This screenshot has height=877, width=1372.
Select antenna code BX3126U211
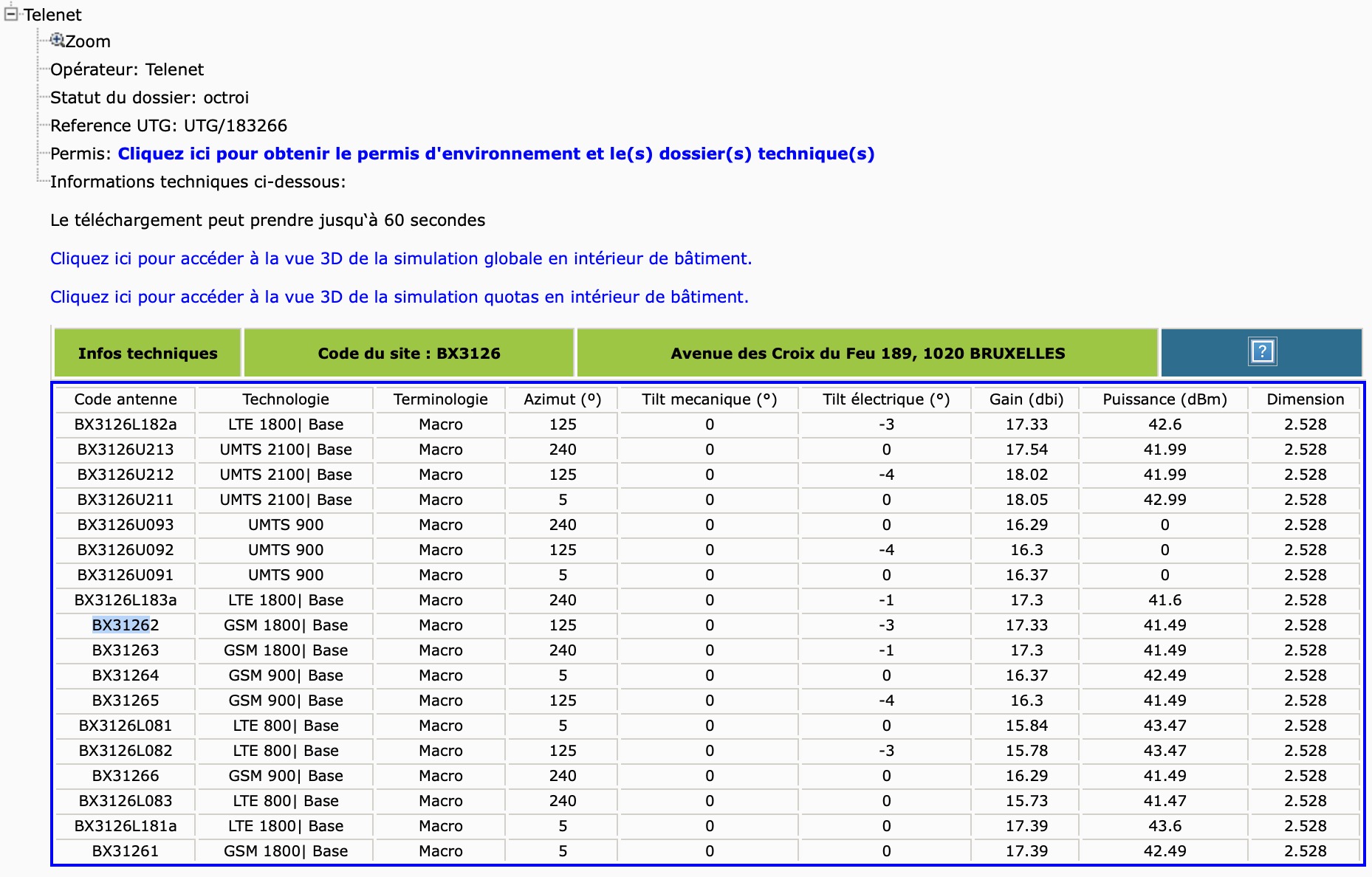click(126, 500)
